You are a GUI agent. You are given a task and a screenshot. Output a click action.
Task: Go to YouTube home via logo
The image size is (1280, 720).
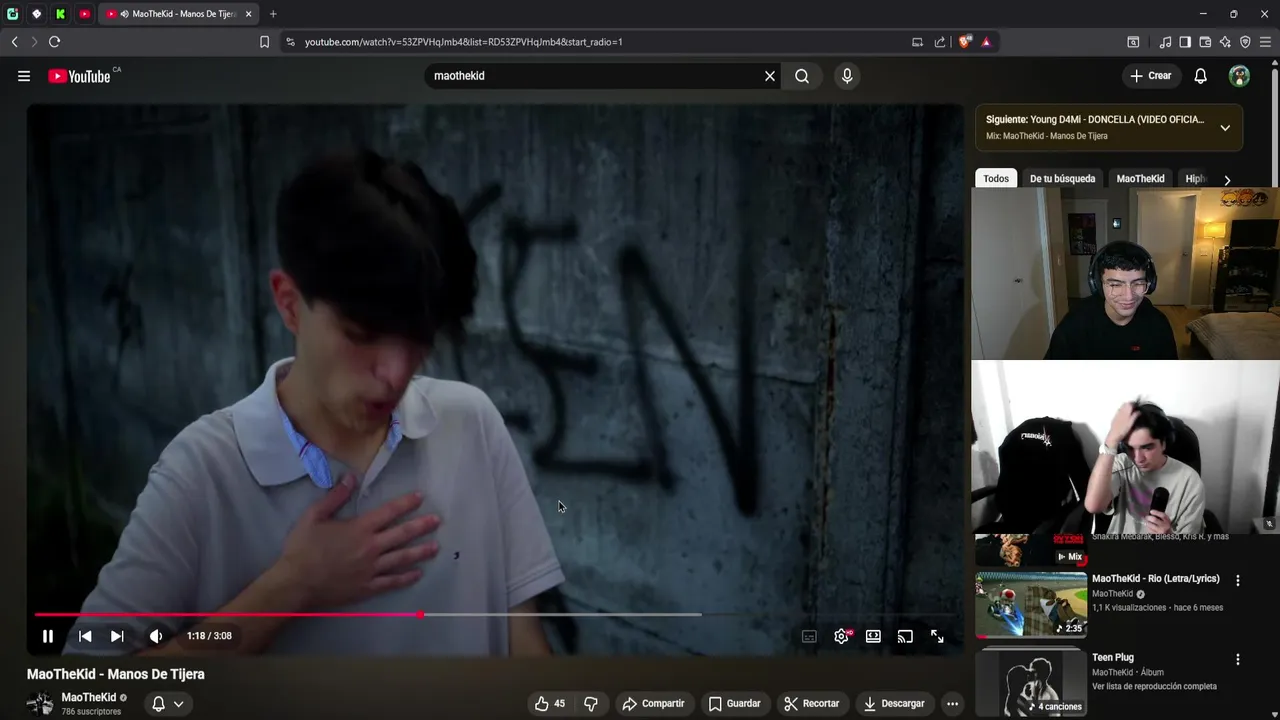click(79, 76)
